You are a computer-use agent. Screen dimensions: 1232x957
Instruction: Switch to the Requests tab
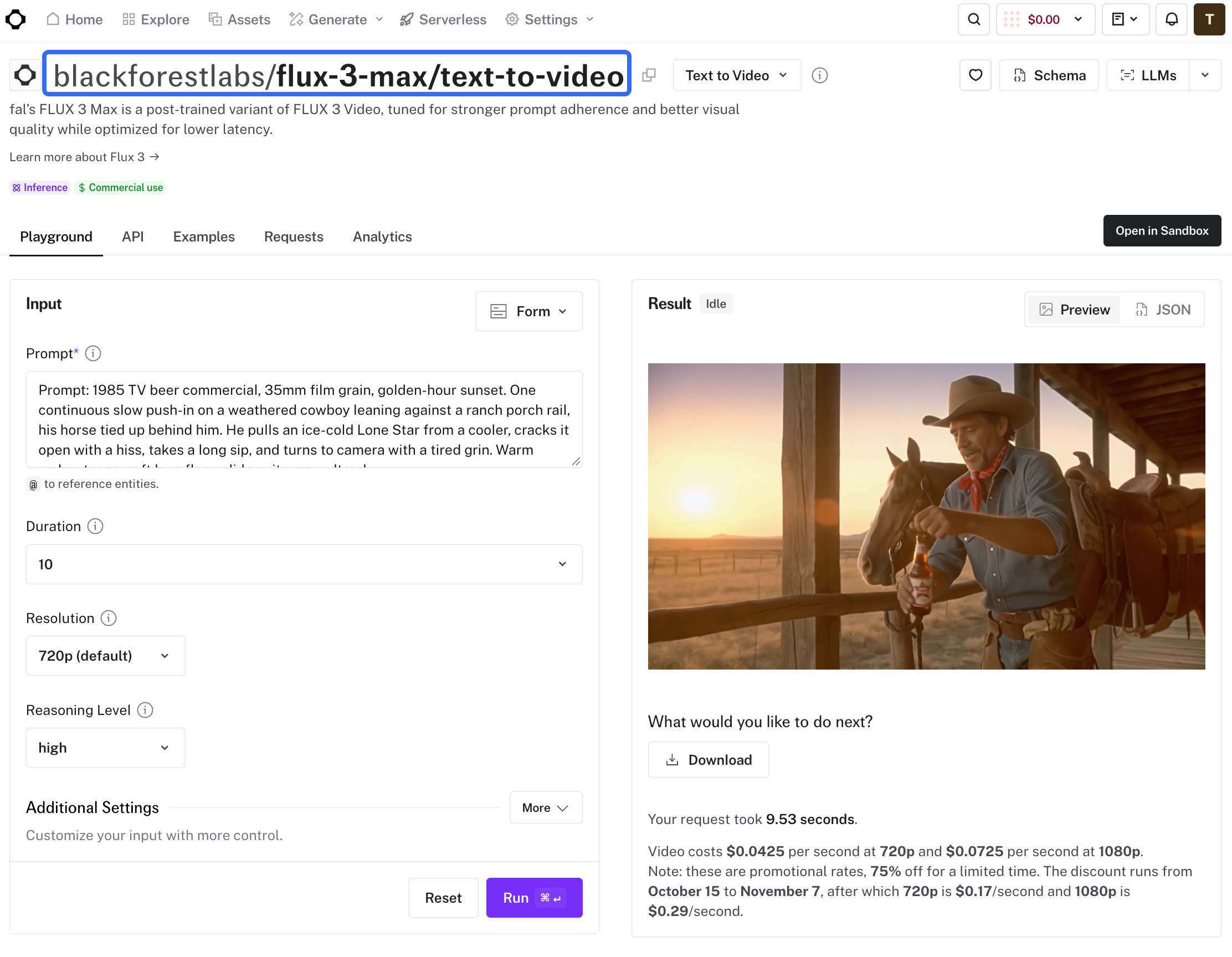pyautogui.click(x=294, y=237)
